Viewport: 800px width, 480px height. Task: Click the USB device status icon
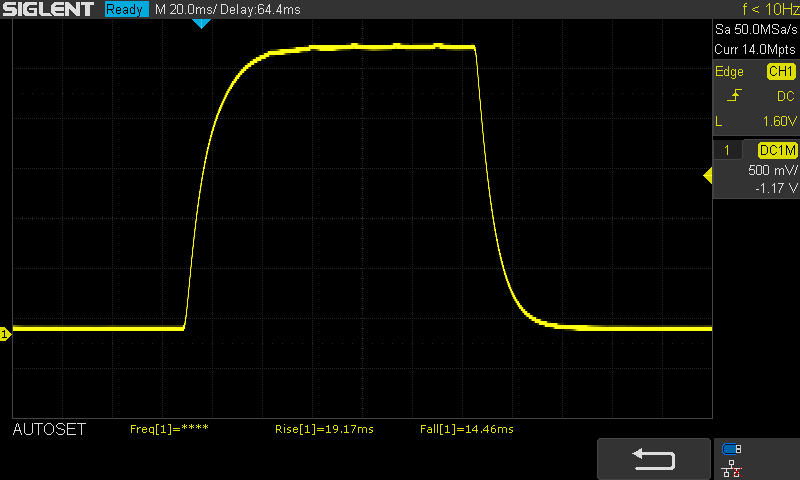[x=732, y=449]
